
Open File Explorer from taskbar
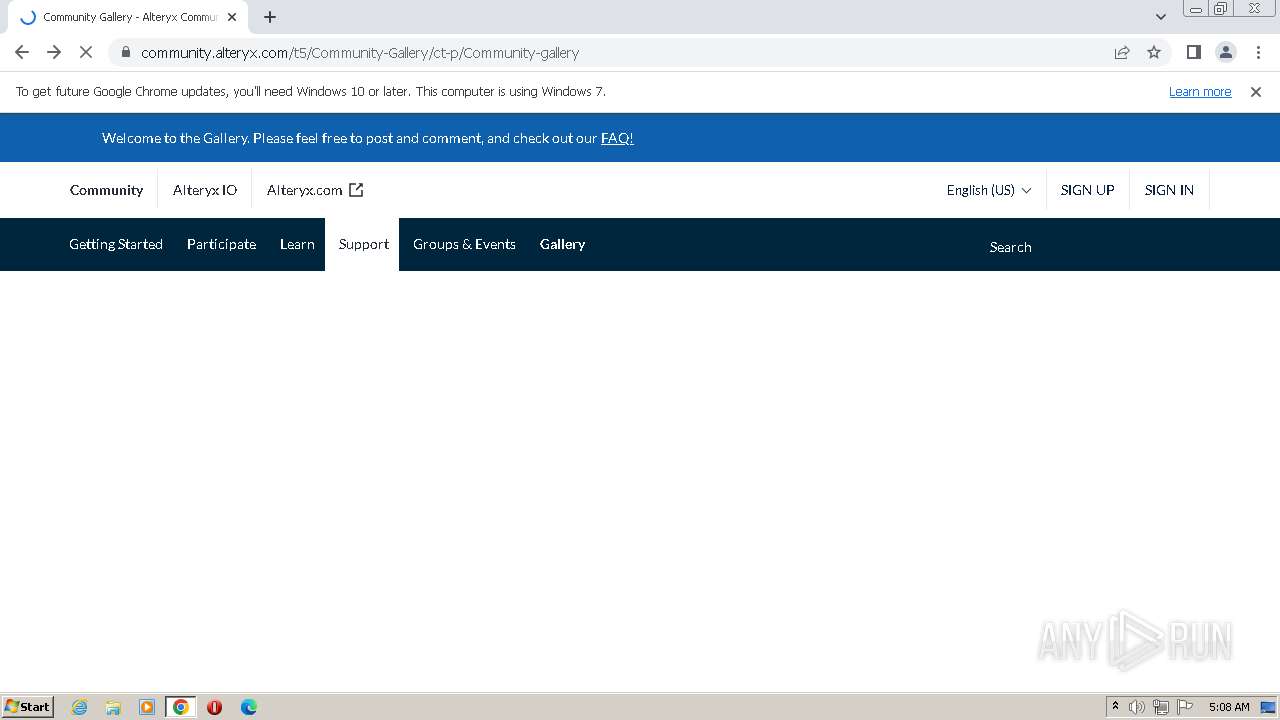coord(113,707)
